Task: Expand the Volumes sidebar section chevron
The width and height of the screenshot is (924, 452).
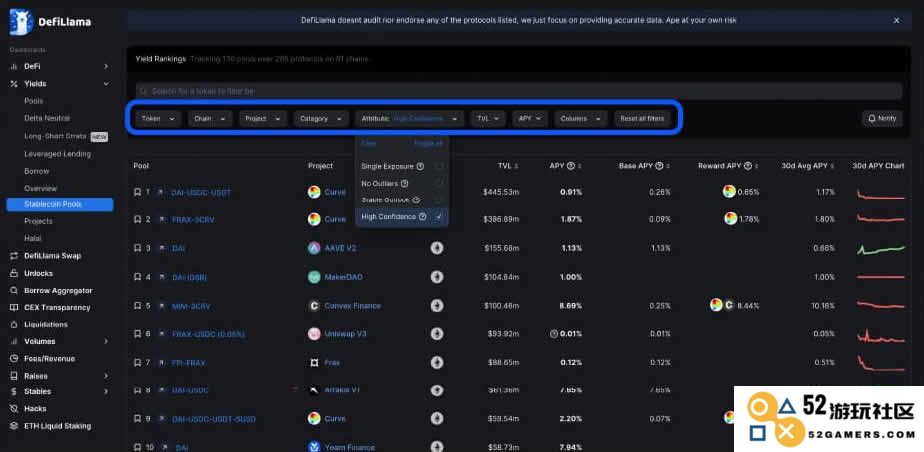Action: [106, 341]
